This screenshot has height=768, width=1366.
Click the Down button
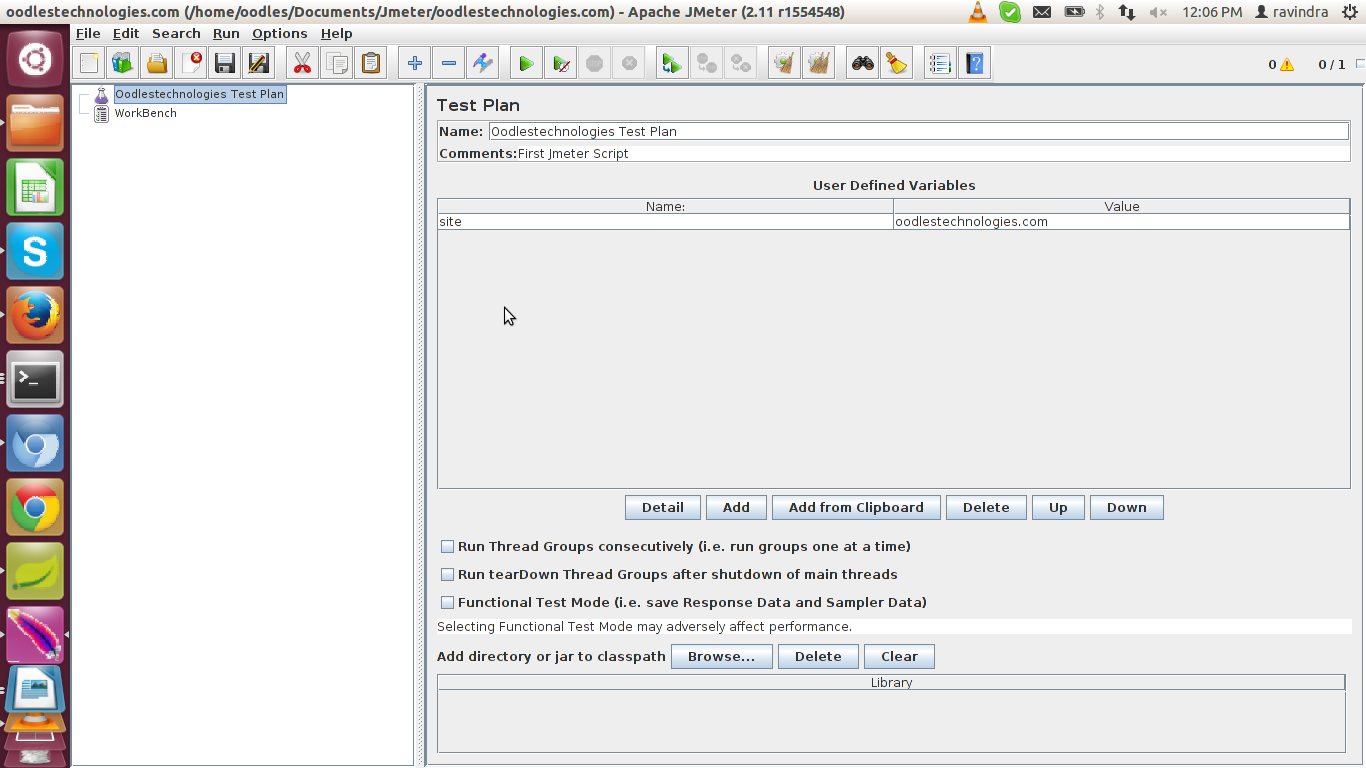coord(1126,508)
